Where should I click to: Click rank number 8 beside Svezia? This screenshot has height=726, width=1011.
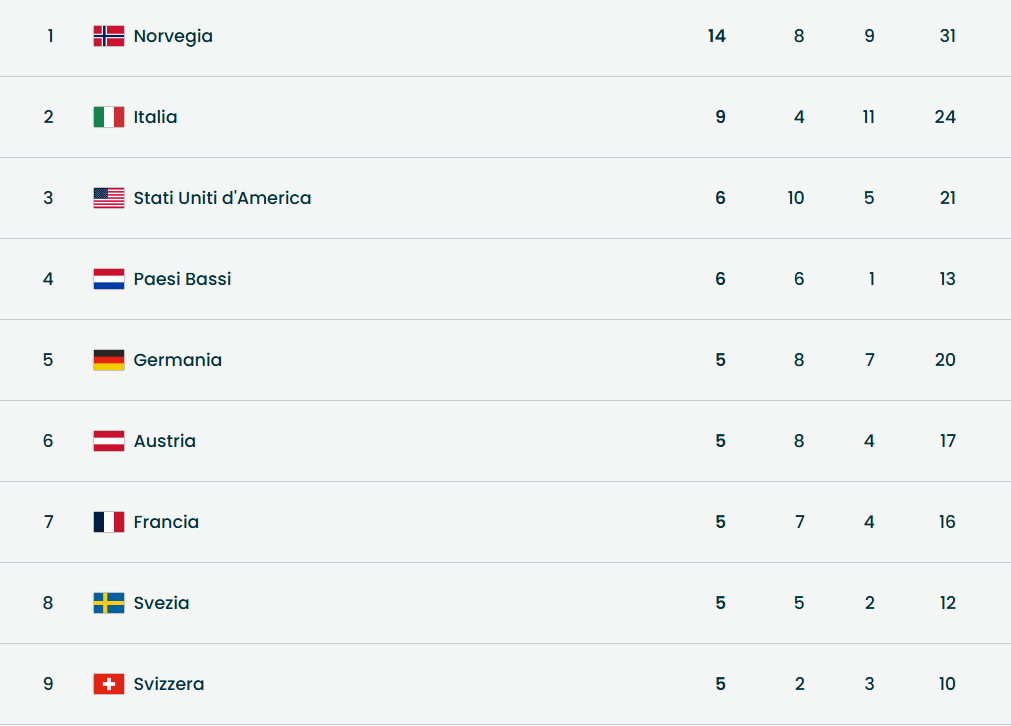click(48, 603)
